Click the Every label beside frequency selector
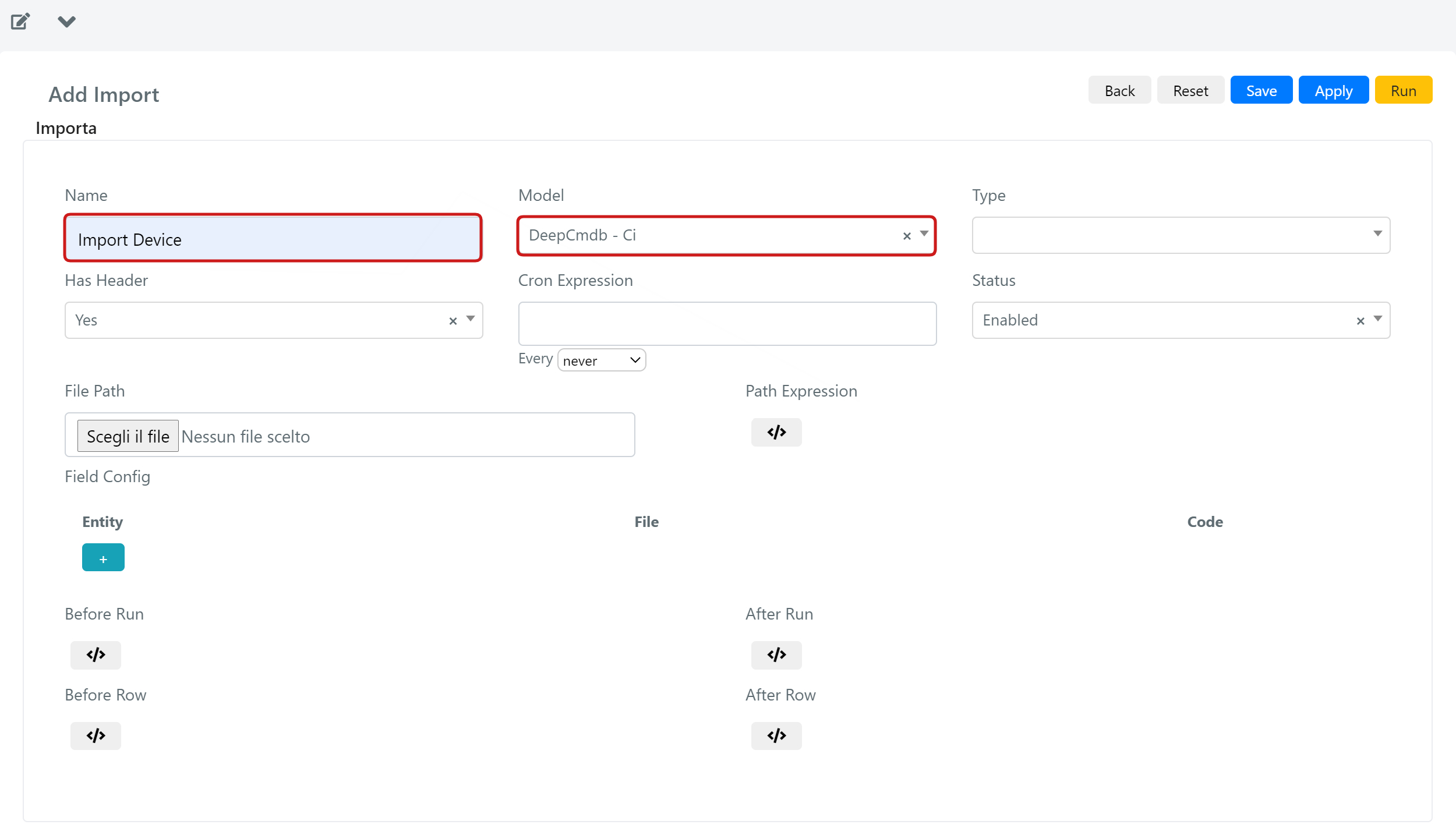 point(535,359)
